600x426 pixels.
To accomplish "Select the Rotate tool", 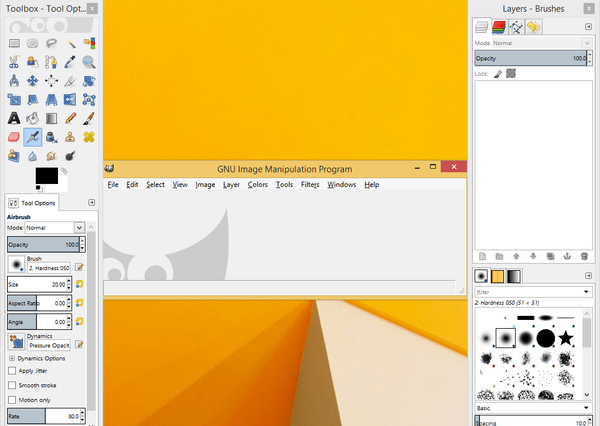I will (89, 81).
